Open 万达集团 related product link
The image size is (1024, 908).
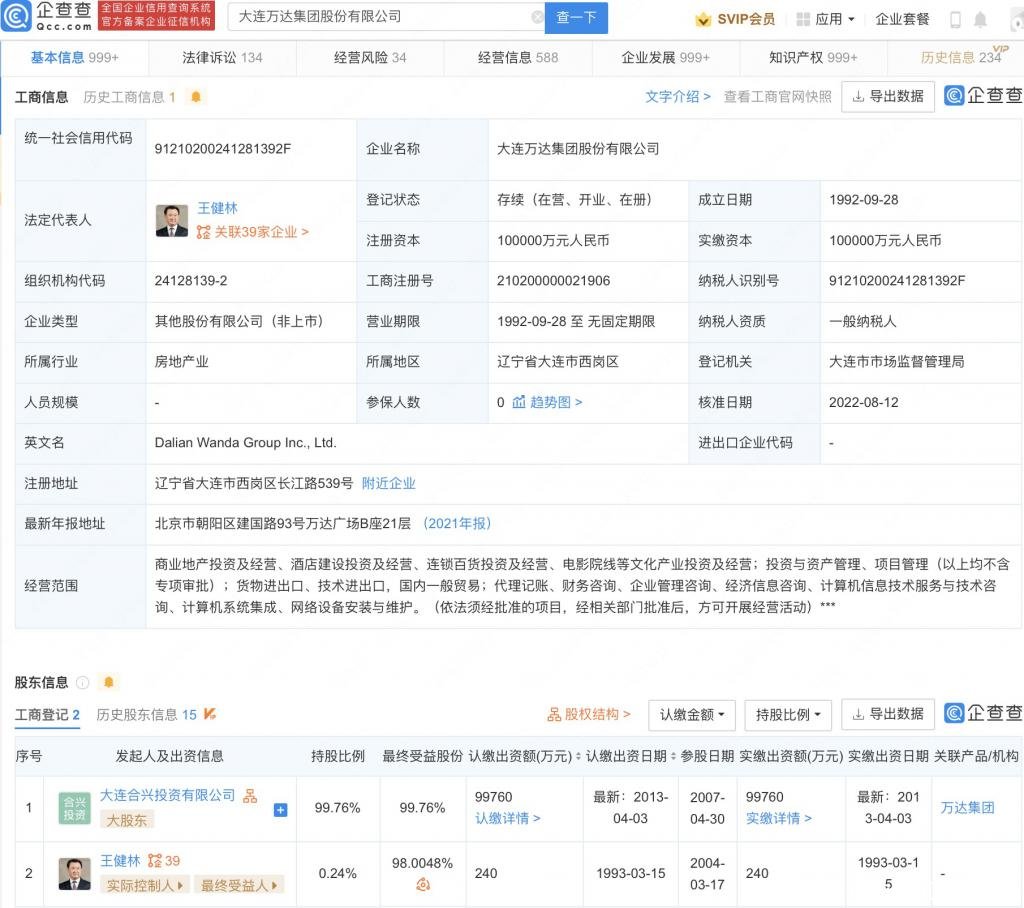(967, 807)
